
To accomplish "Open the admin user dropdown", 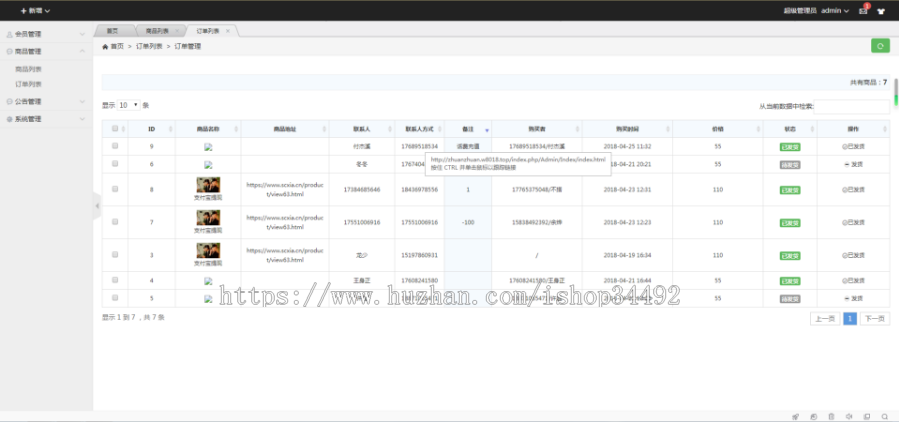I will click(835, 11).
